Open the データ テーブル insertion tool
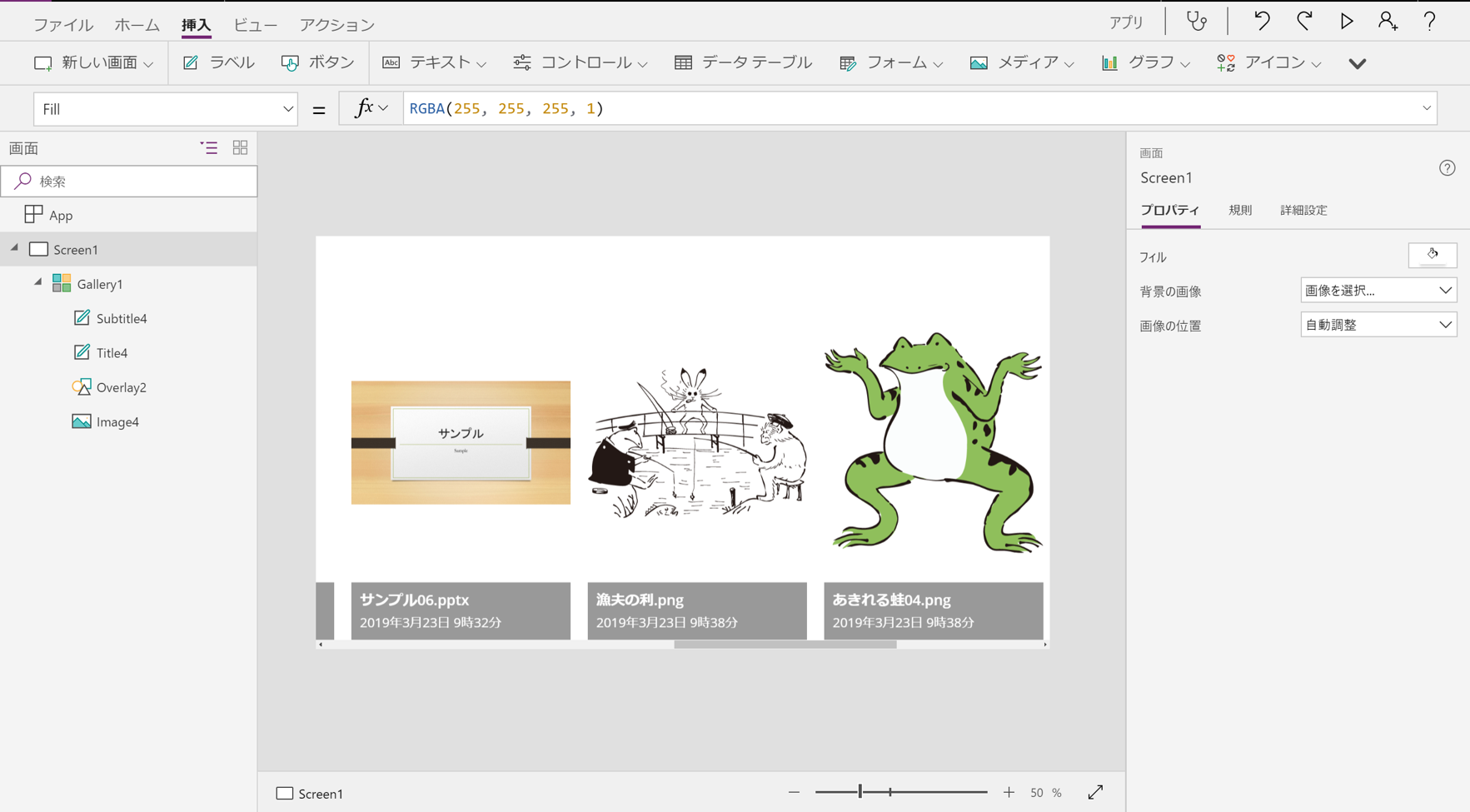This screenshot has height=812, width=1470. coord(741,62)
